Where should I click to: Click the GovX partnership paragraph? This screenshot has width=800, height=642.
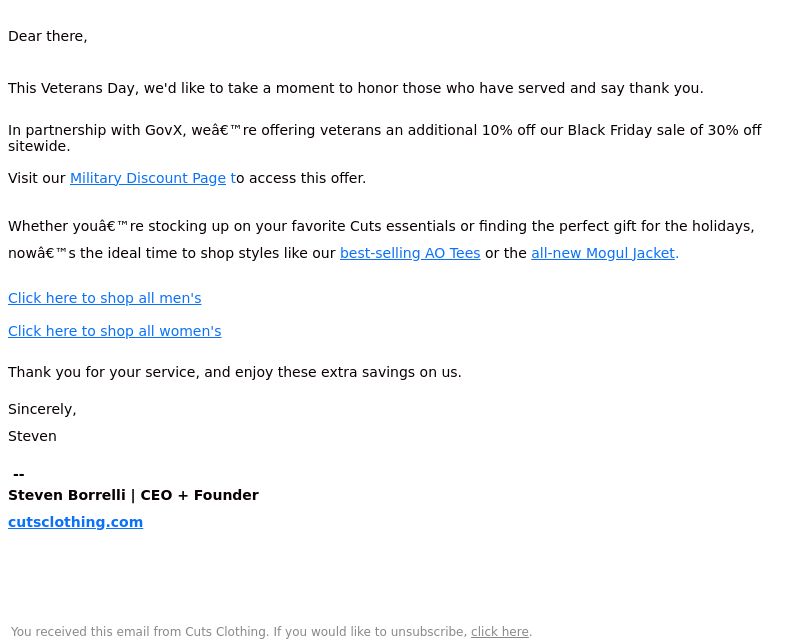tap(385, 138)
